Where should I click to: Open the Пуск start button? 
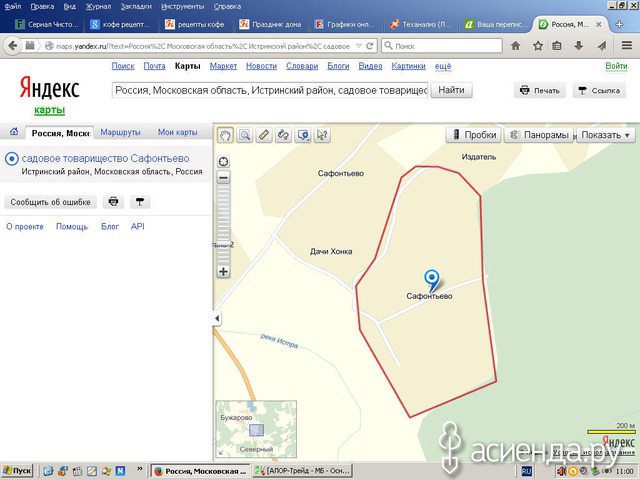click(x=17, y=471)
